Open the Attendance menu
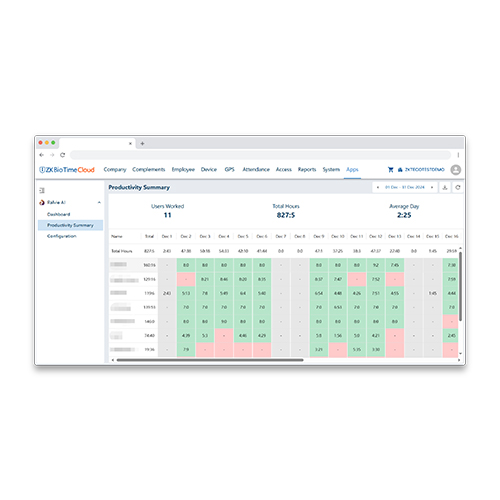 [256, 169]
